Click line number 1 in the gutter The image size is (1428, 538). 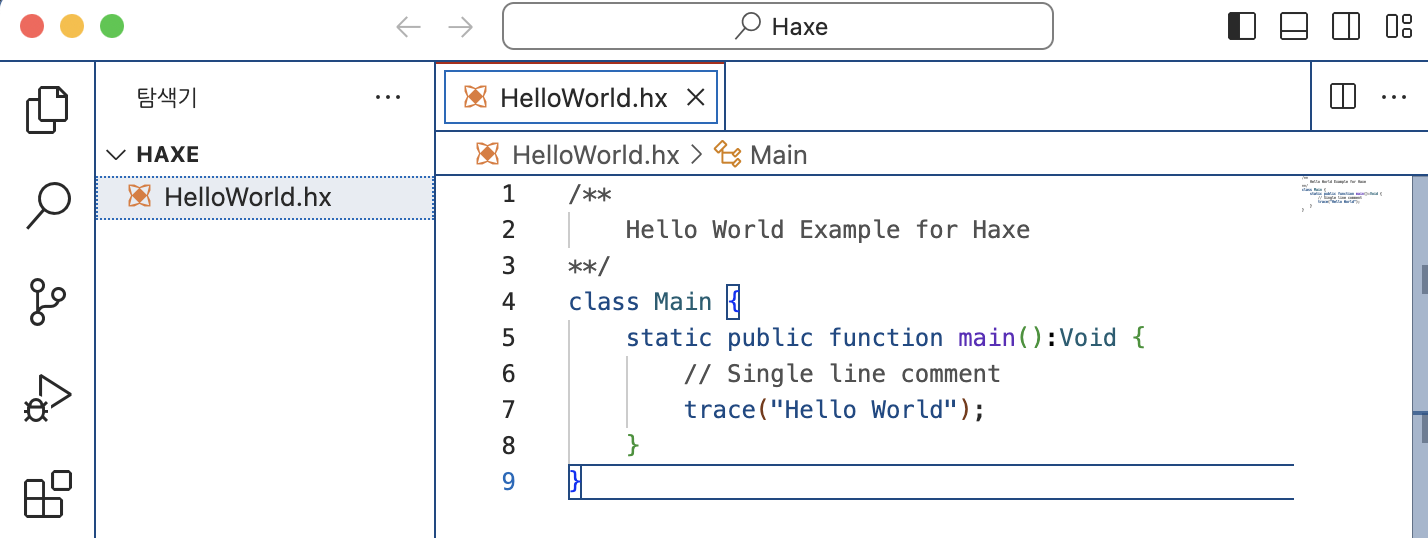(509, 194)
